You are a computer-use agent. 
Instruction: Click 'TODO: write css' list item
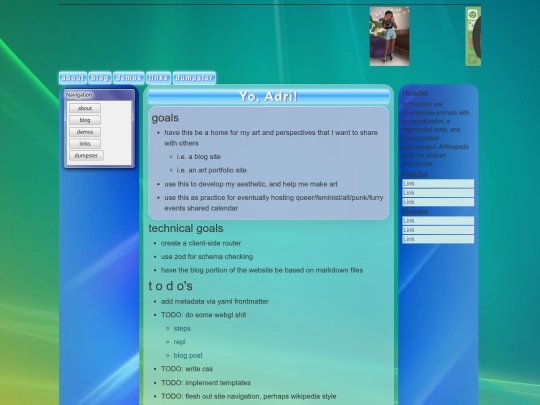[187, 369]
